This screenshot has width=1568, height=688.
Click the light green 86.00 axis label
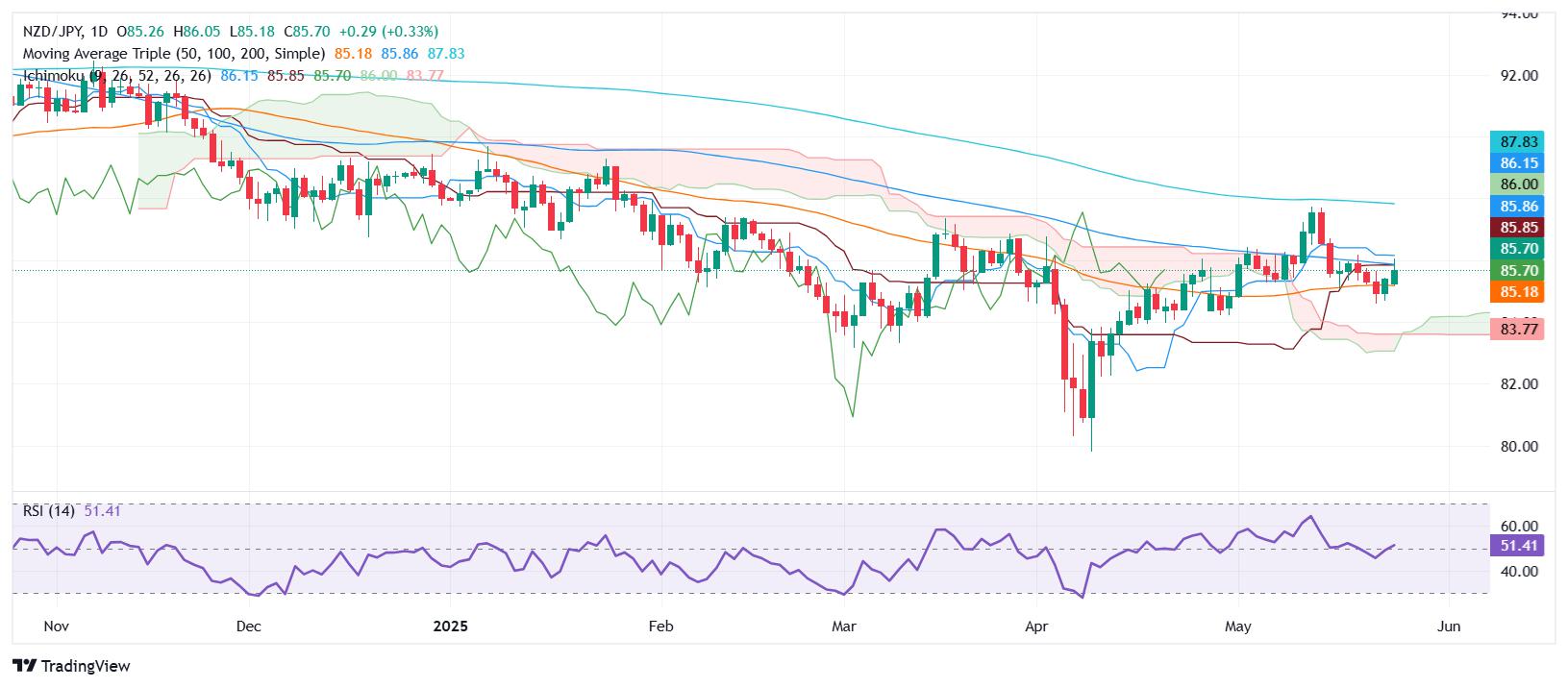pos(1516,184)
